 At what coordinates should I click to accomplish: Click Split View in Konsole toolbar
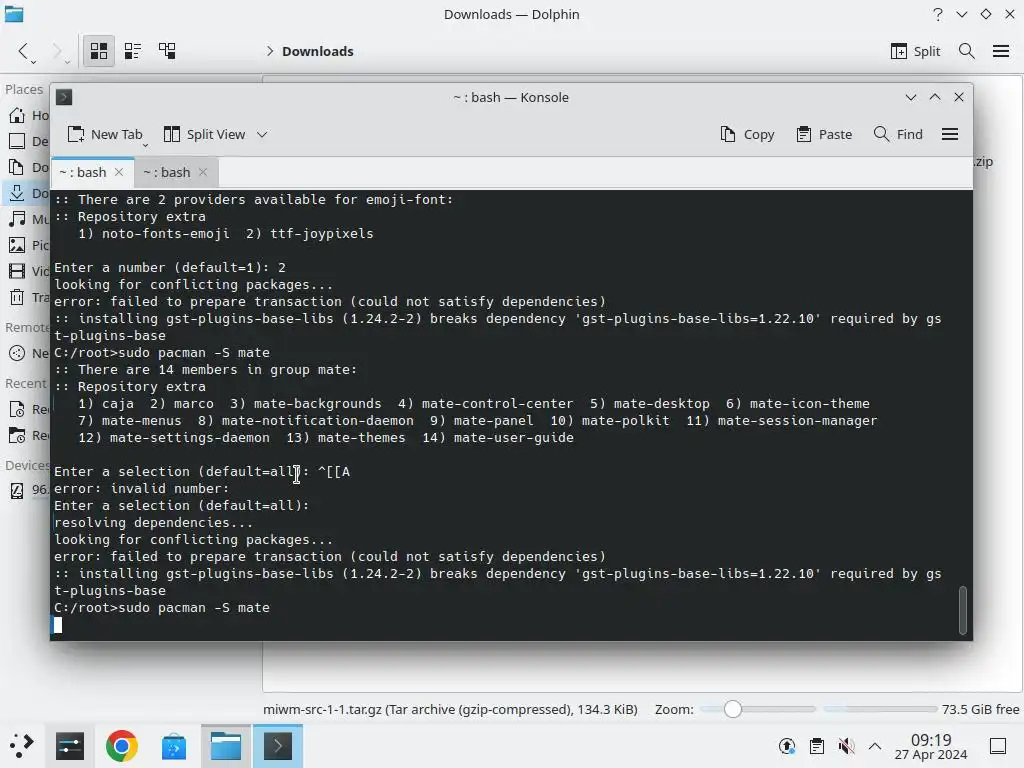pyautogui.click(x=204, y=134)
